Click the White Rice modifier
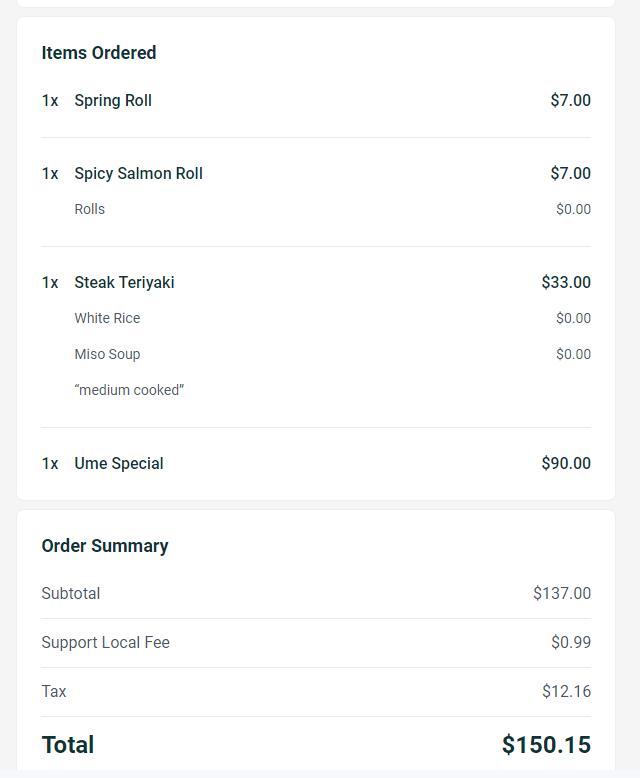Image resolution: width=640 pixels, height=778 pixels. click(x=107, y=319)
